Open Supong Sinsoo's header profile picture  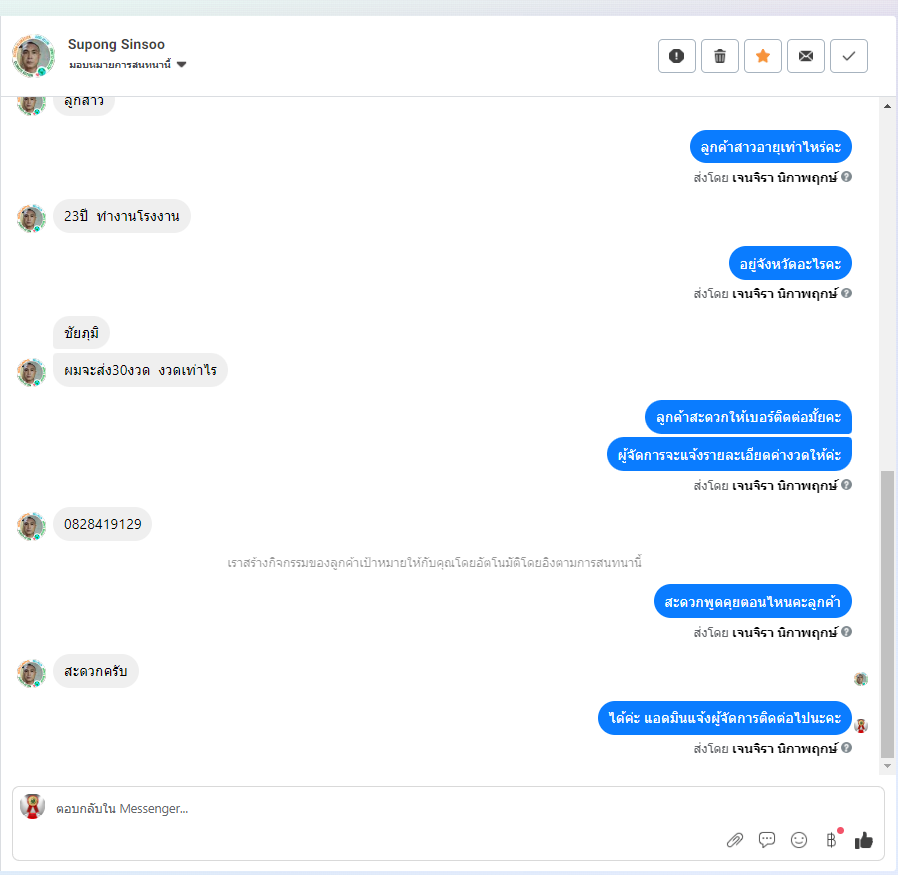tap(33, 56)
